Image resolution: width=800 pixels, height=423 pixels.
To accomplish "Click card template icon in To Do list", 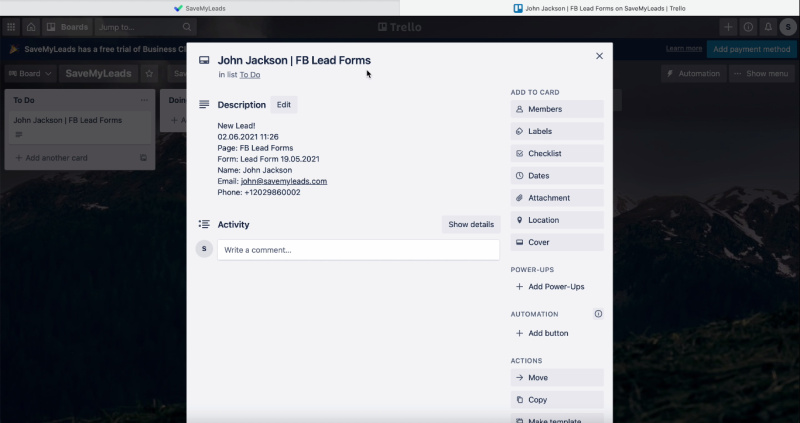I will [x=143, y=158].
